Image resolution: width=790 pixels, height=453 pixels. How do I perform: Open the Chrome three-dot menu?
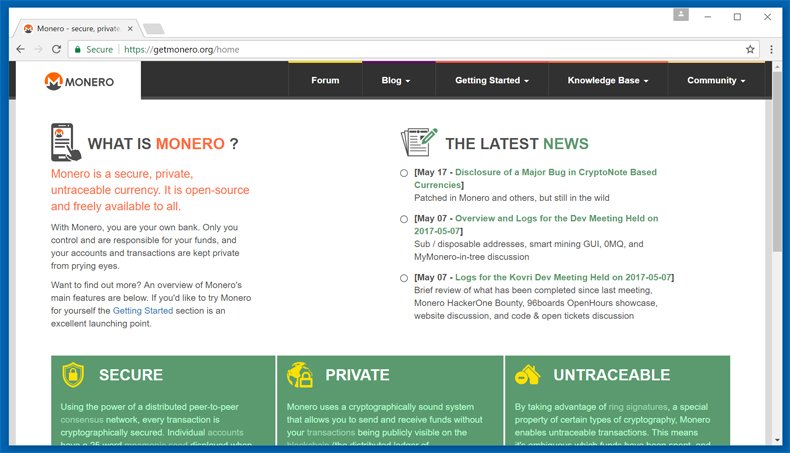[771, 49]
